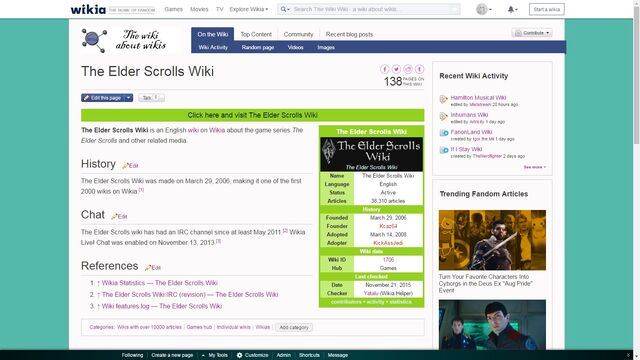This screenshot has height=360, width=640.
Task: Click the Edit pencil next to References heading
Action: [153, 268]
